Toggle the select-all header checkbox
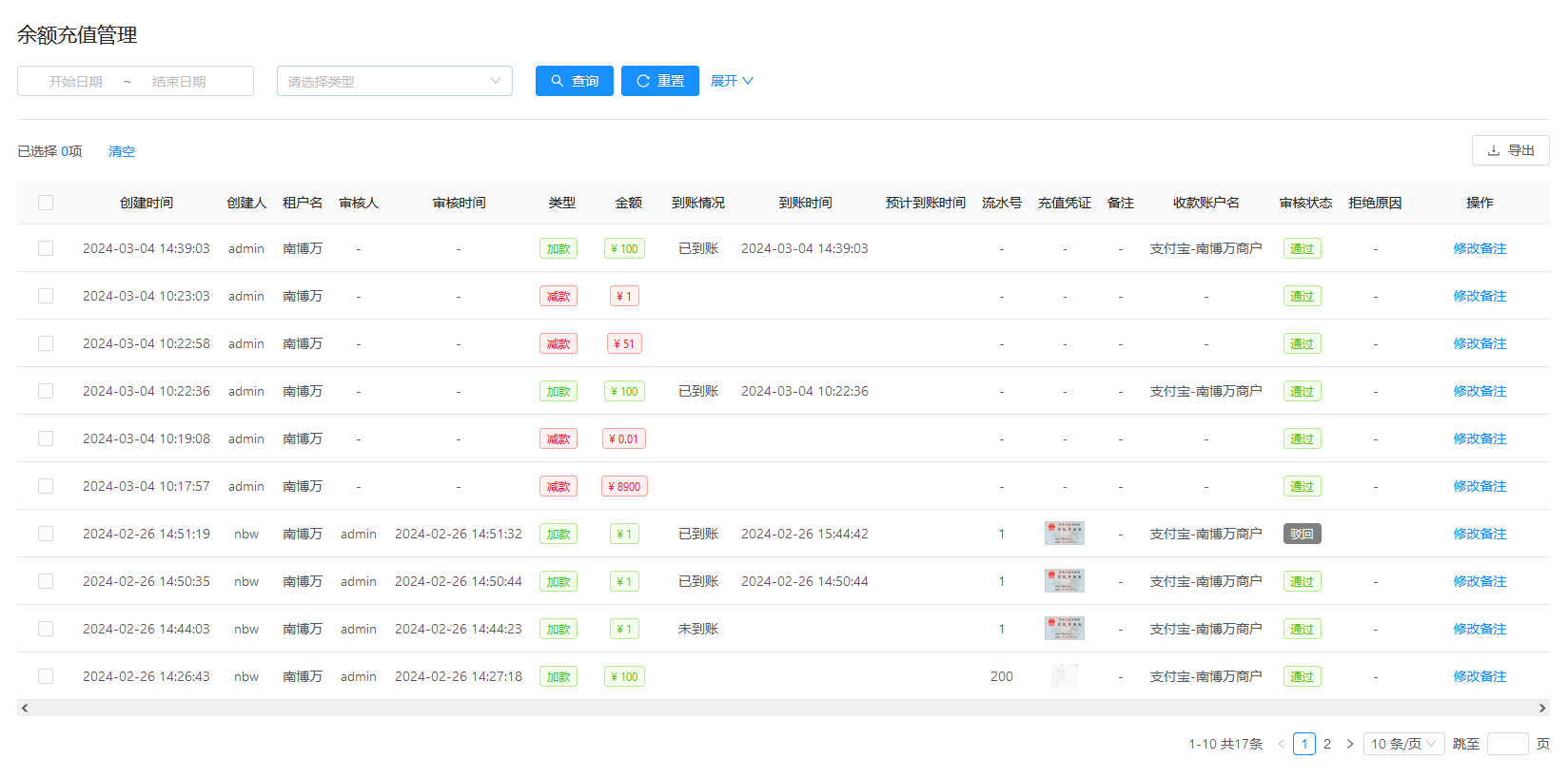Screen dimensions: 1568x779 click(46, 203)
